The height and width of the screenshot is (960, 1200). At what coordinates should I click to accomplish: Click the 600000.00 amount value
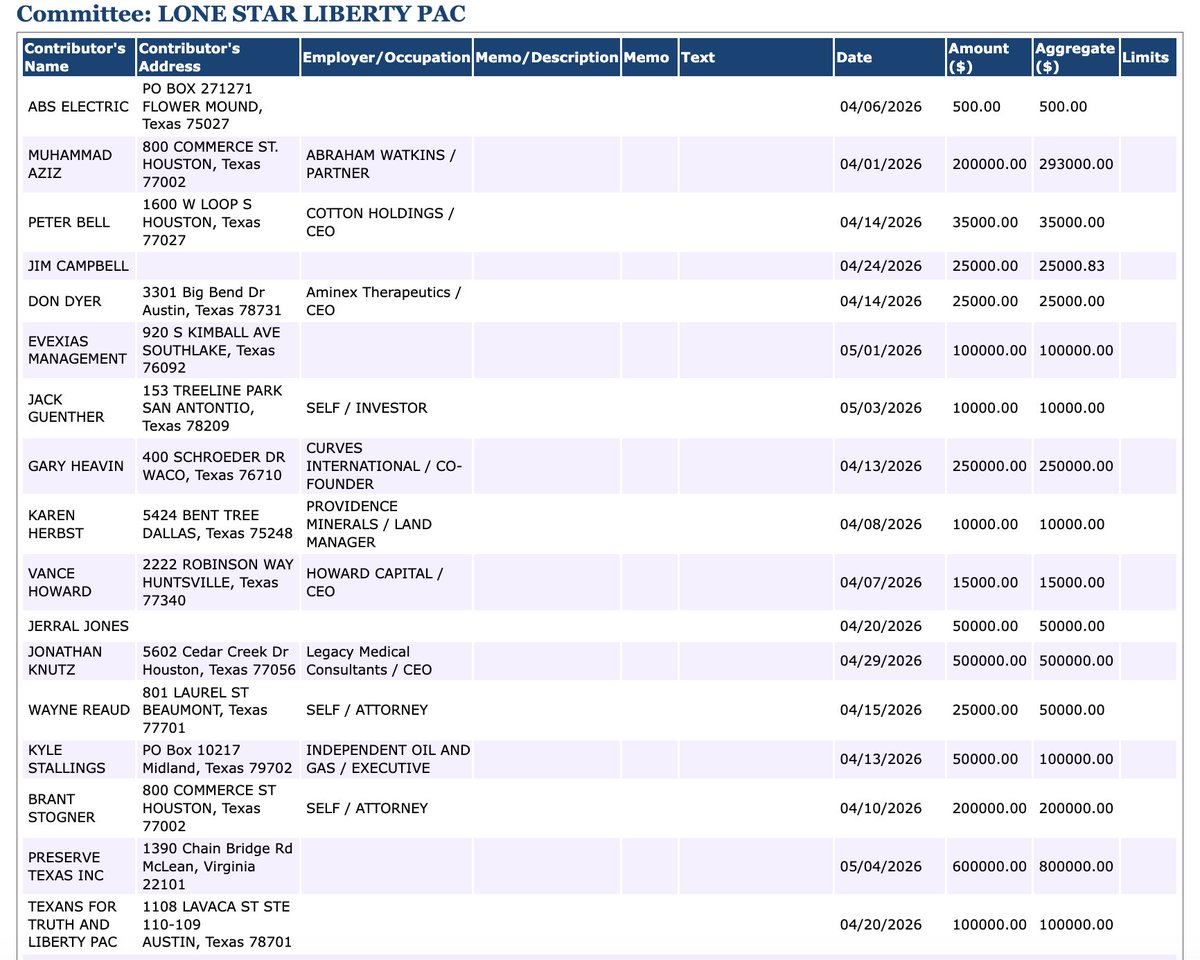(989, 866)
